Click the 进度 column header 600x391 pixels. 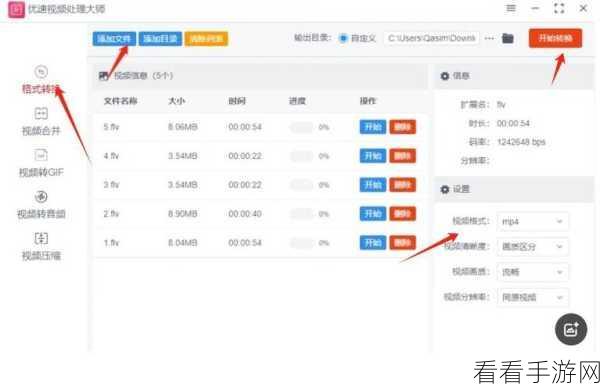(297, 101)
